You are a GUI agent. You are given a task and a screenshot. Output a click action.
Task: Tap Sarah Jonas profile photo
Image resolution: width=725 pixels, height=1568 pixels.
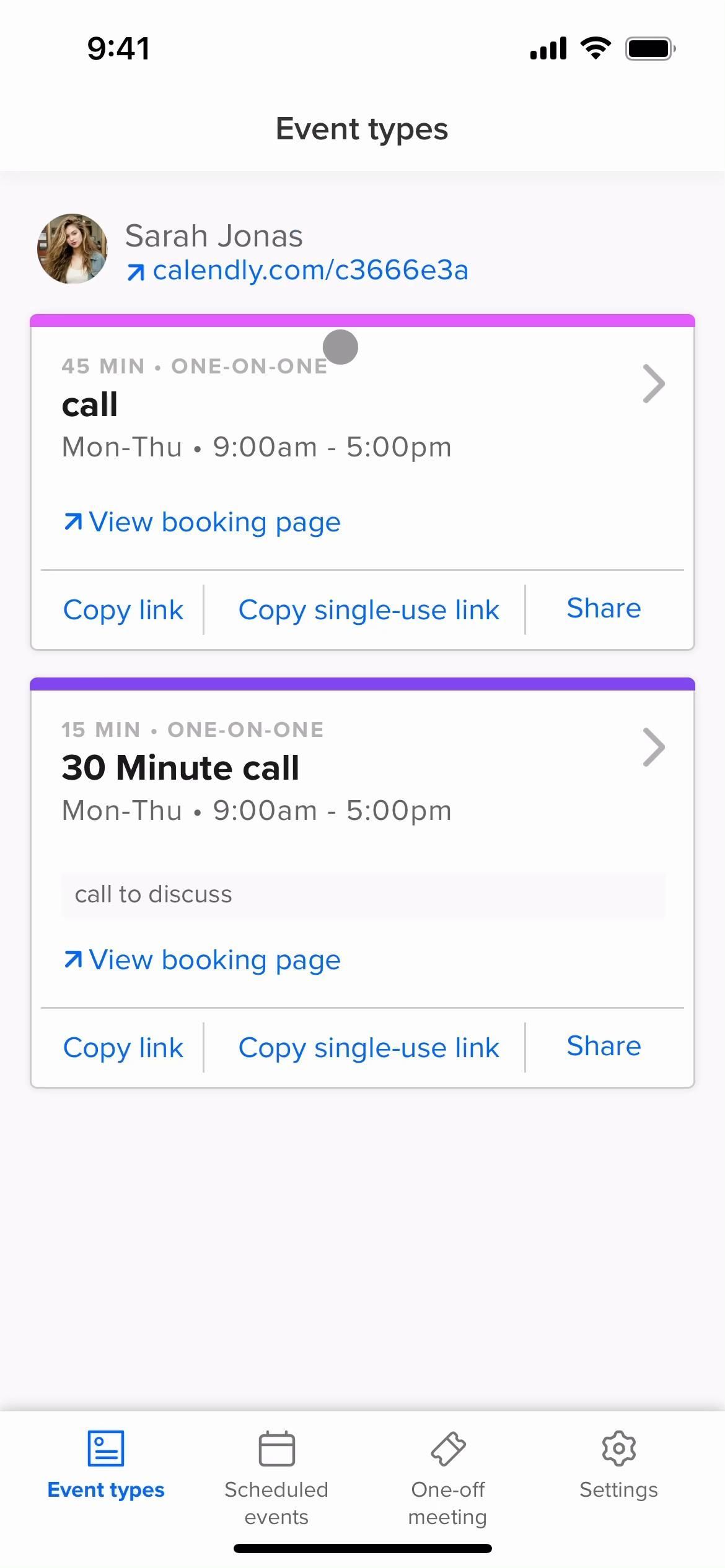[x=72, y=249]
